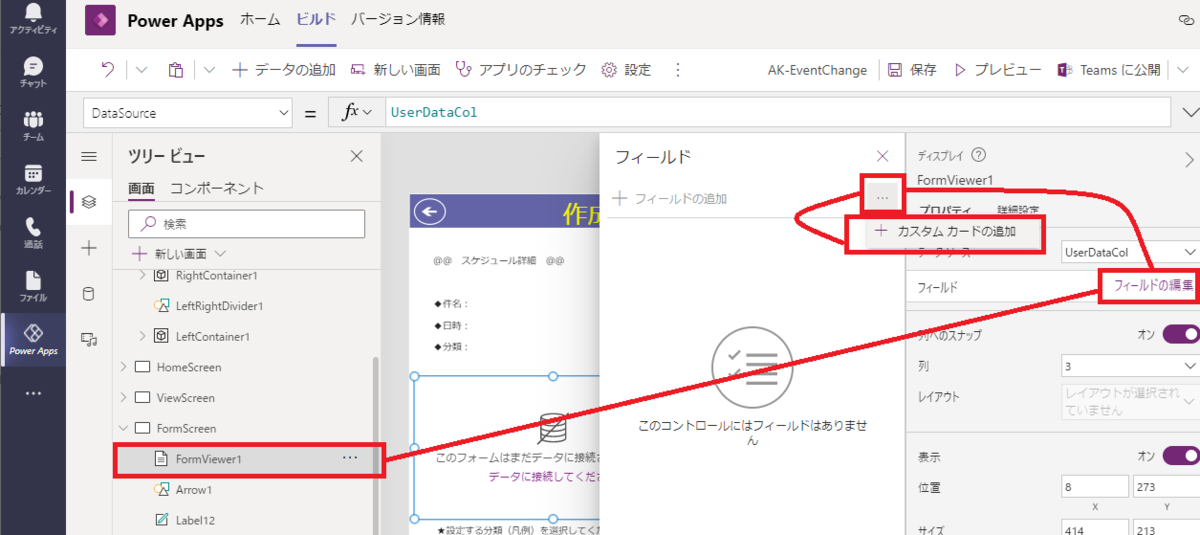This screenshot has width=1200, height=535.
Task: Expand the HomeScreen tree node
Action: (123, 367)
